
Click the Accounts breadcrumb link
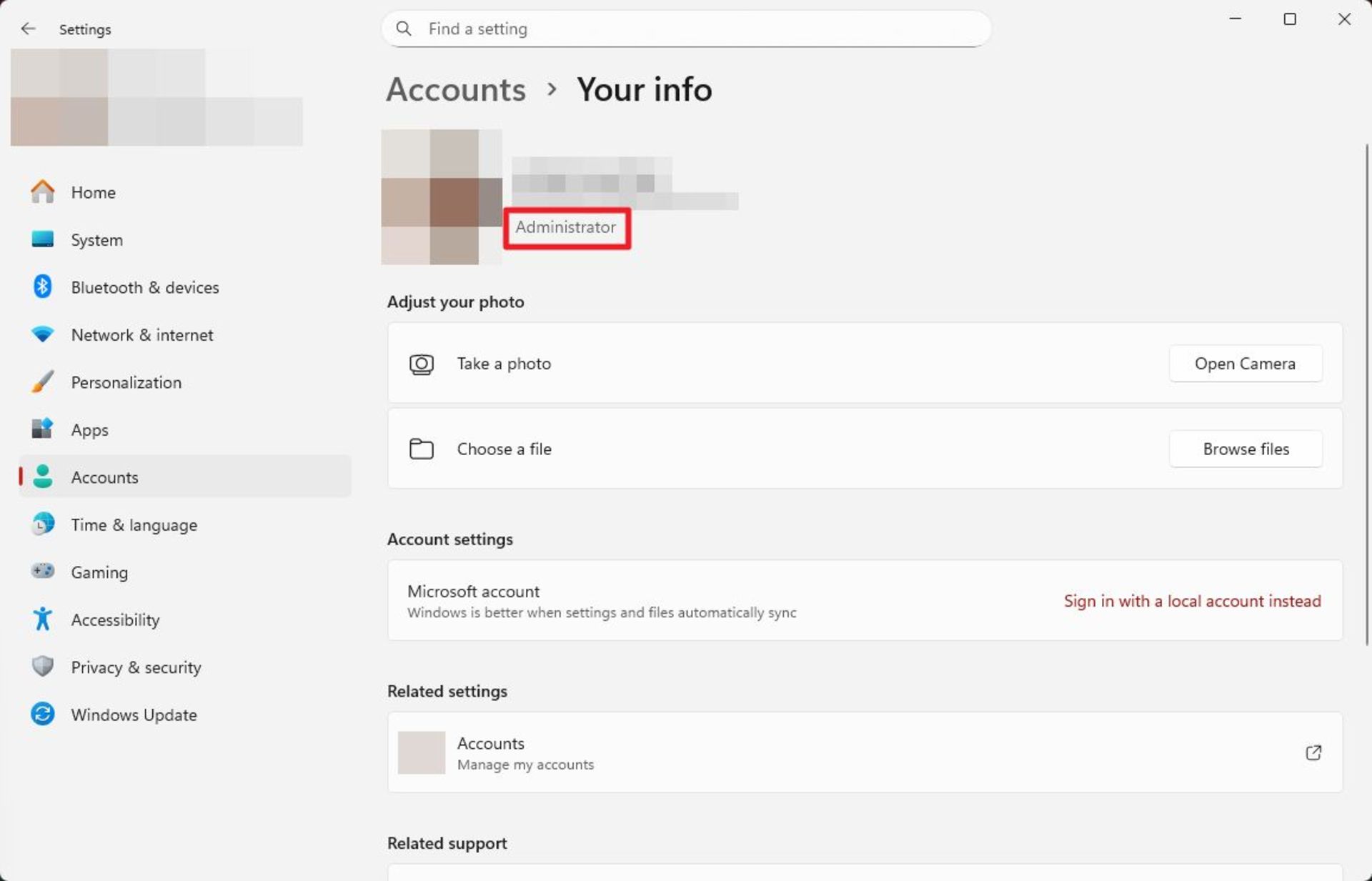click(455, 89)
